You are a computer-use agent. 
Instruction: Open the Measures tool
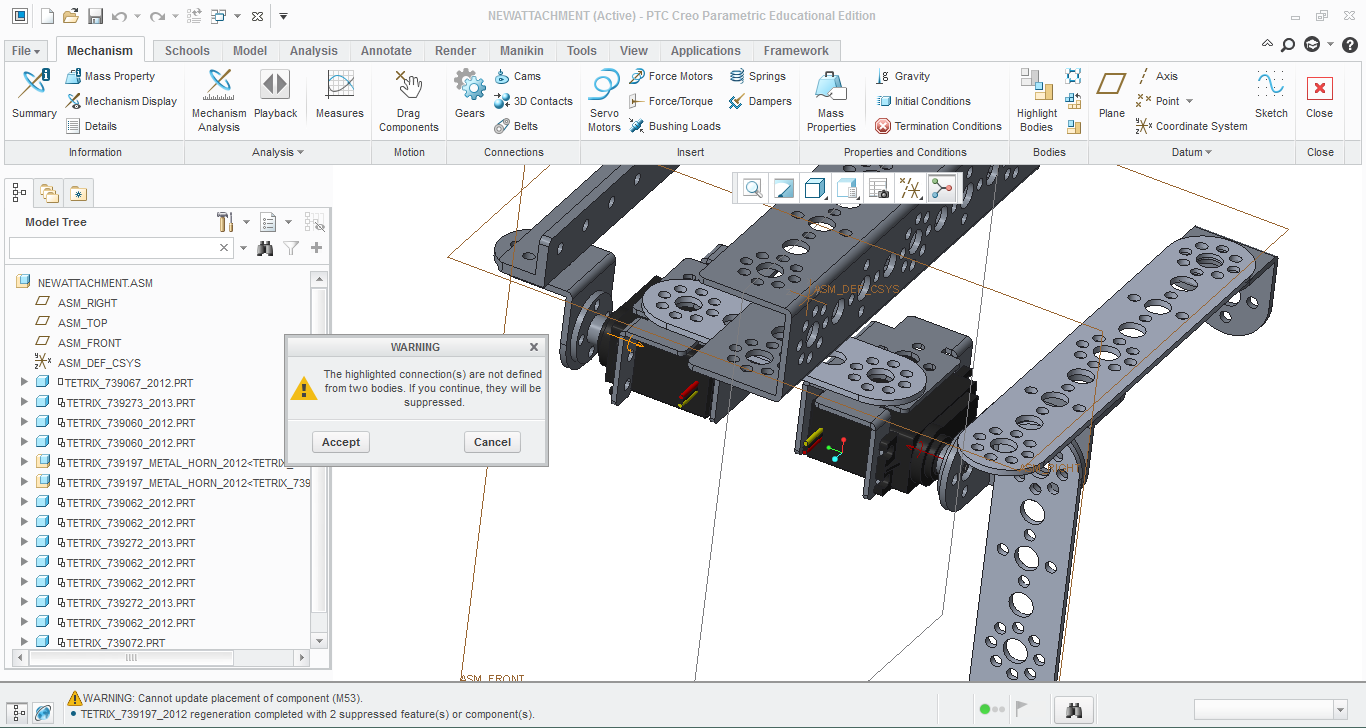[340, 94]
